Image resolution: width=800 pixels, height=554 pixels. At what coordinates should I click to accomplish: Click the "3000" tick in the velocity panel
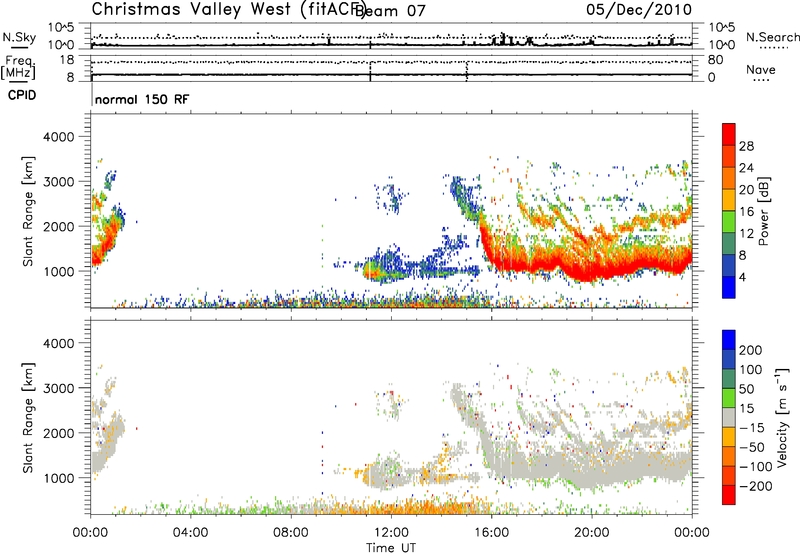(59, 388)
